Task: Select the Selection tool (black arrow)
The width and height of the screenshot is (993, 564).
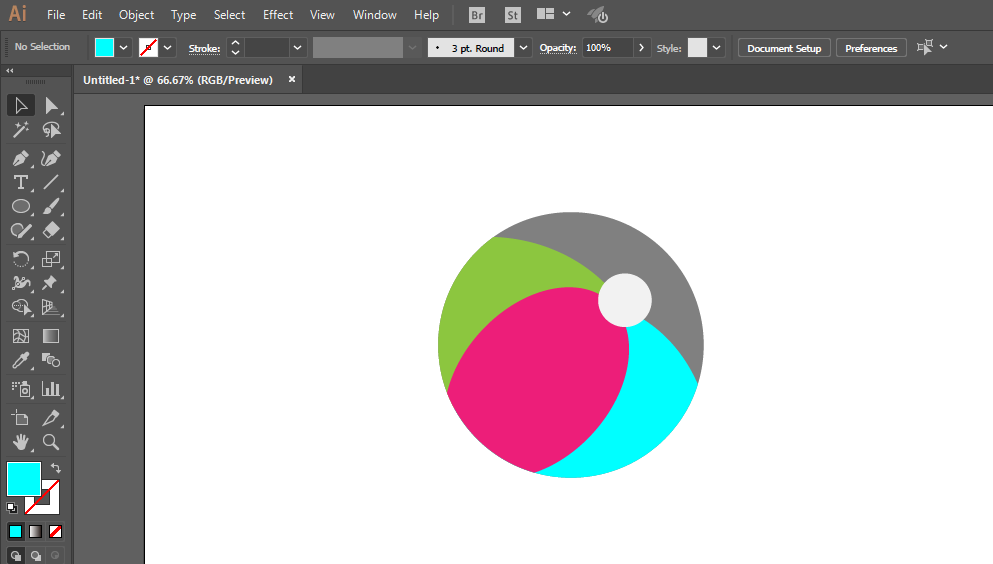Action: 21,105
